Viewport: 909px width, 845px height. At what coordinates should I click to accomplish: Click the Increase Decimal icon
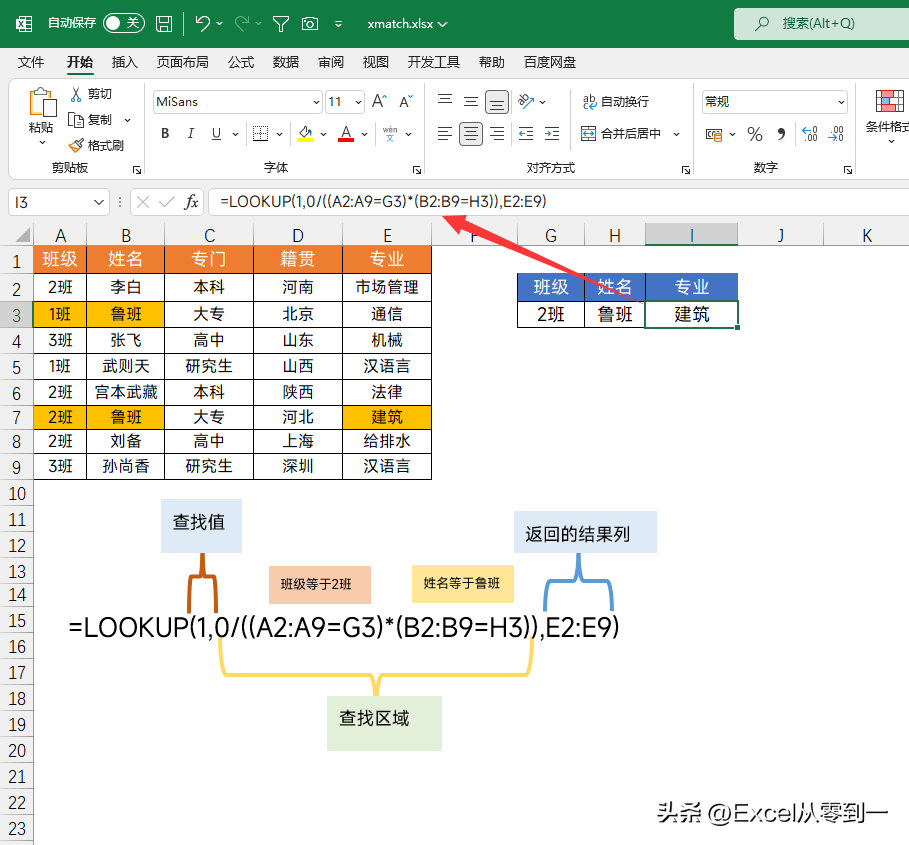click(810, 134)
